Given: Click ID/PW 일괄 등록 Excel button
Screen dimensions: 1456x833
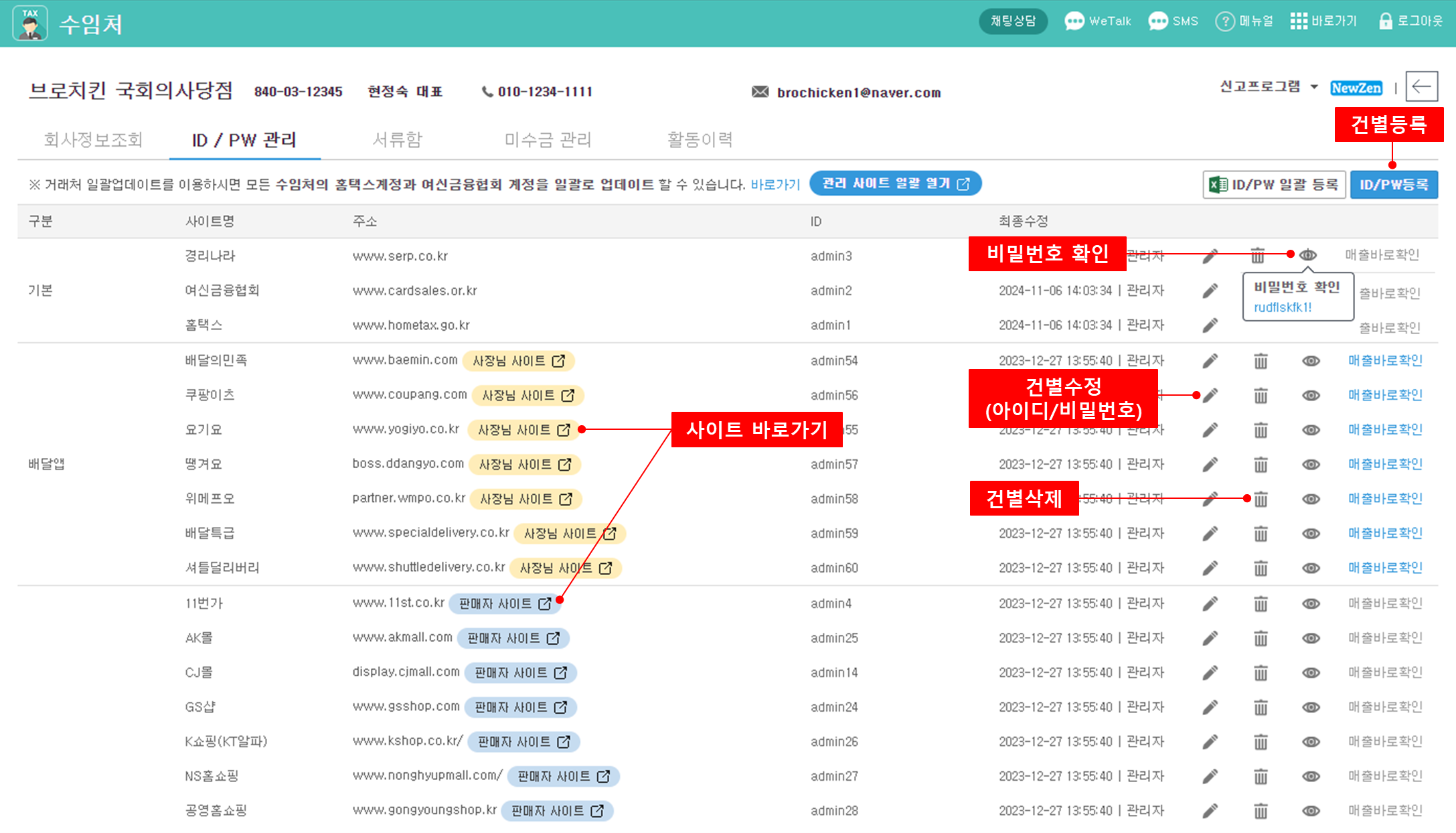Looking at the screenshot, I should (x=1274, y=185).
